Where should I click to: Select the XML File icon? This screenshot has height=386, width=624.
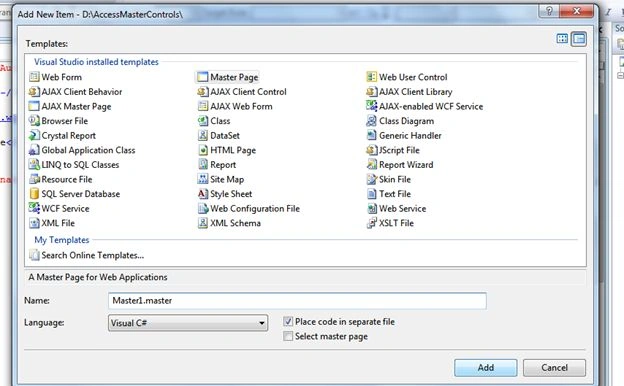(x=34, y=223)
